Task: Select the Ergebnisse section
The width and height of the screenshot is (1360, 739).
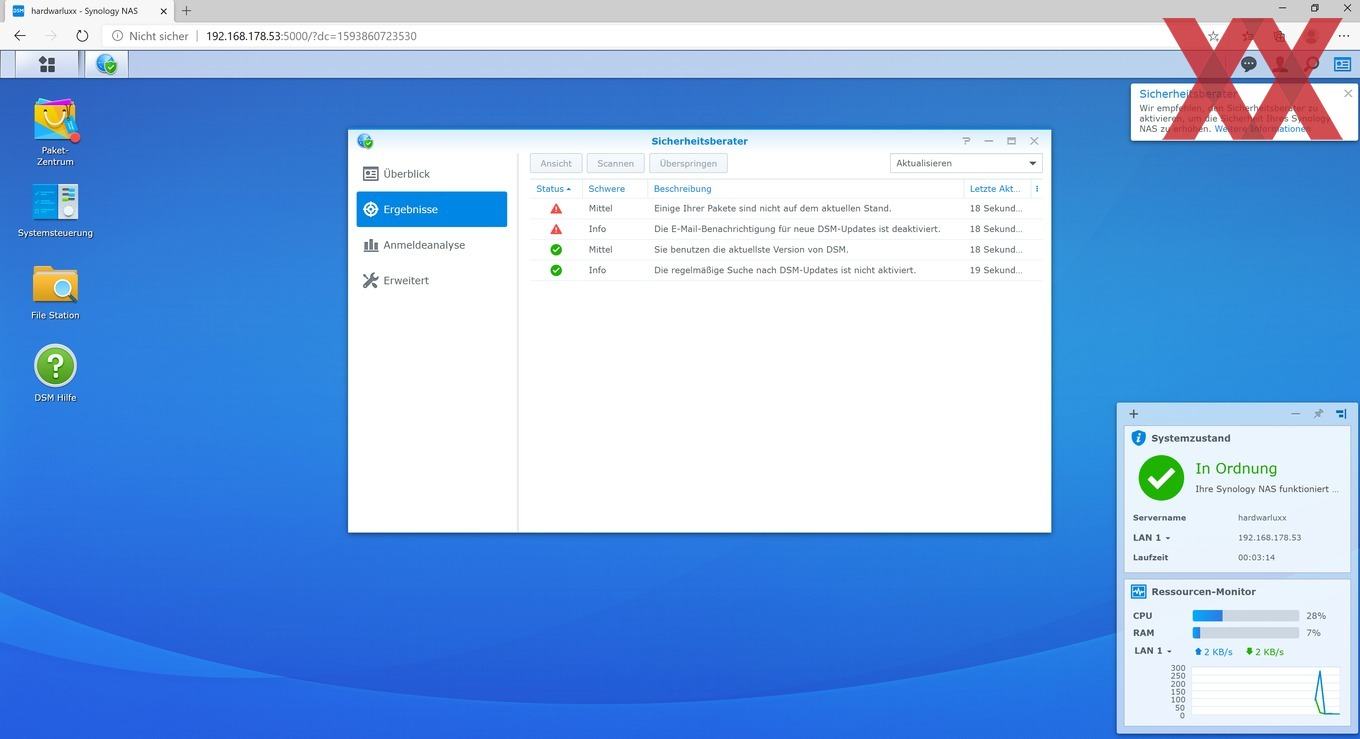Action: (x=431, y=209)
